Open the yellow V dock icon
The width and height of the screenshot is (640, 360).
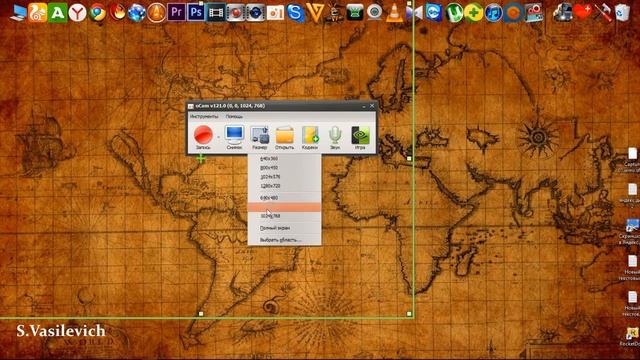click(x=315, y=13)
